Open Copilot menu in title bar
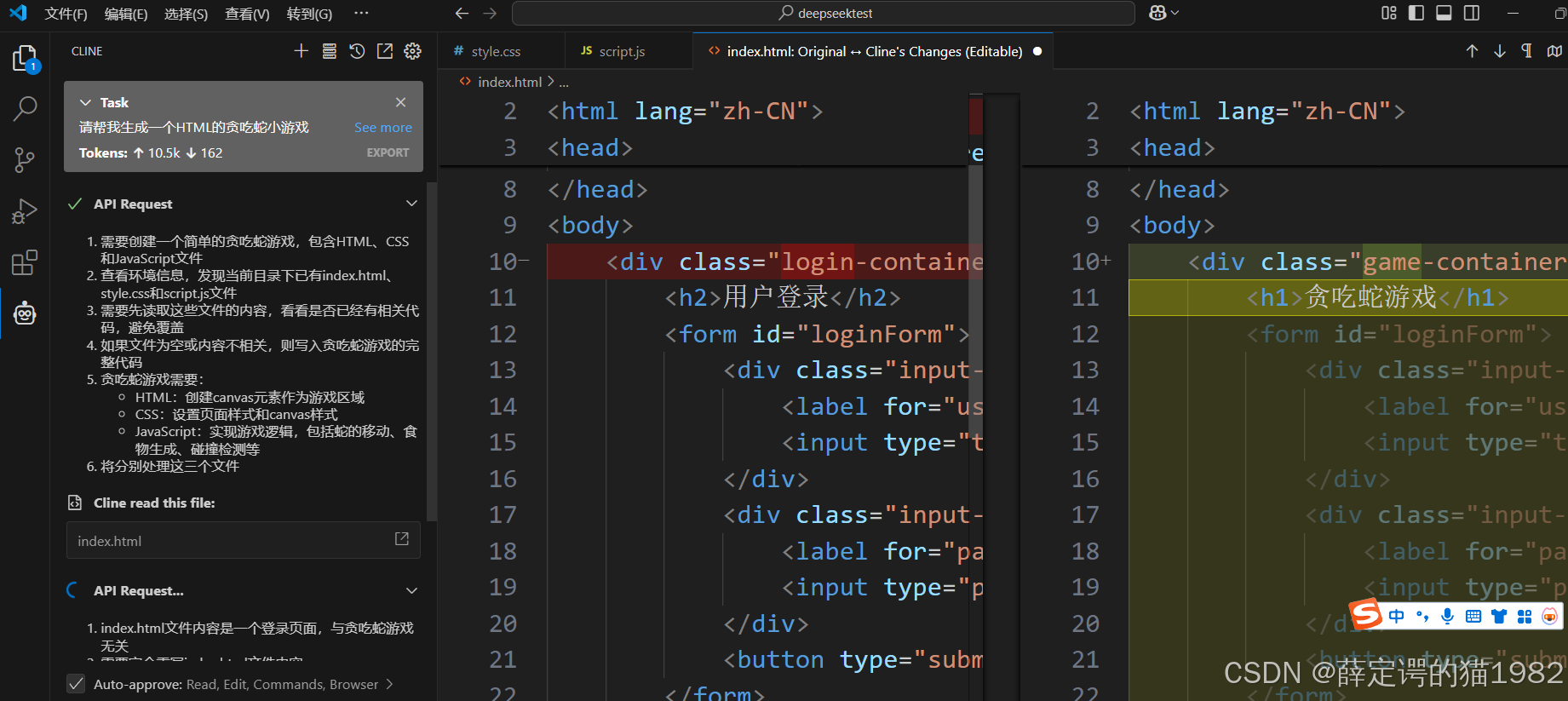The image size is (1568, 701). 1163,13
